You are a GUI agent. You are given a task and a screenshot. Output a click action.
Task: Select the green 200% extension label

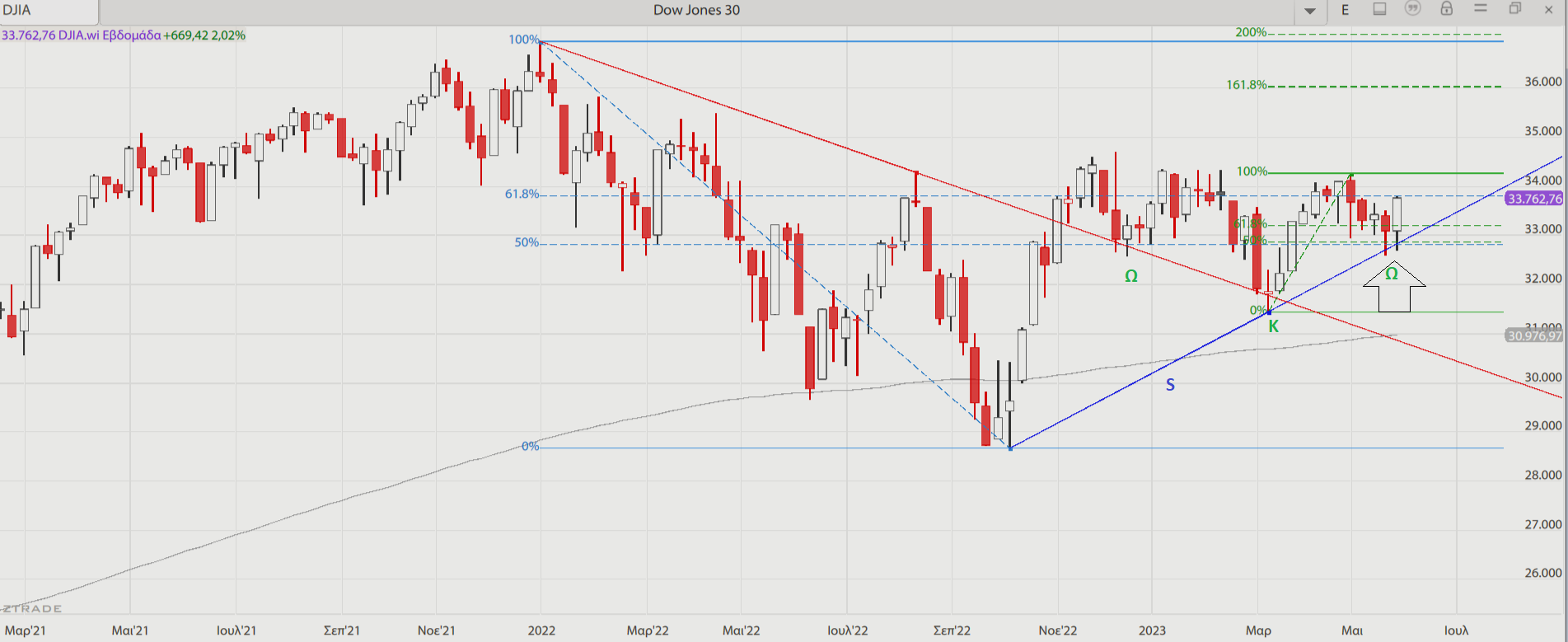pos(1251,32)
